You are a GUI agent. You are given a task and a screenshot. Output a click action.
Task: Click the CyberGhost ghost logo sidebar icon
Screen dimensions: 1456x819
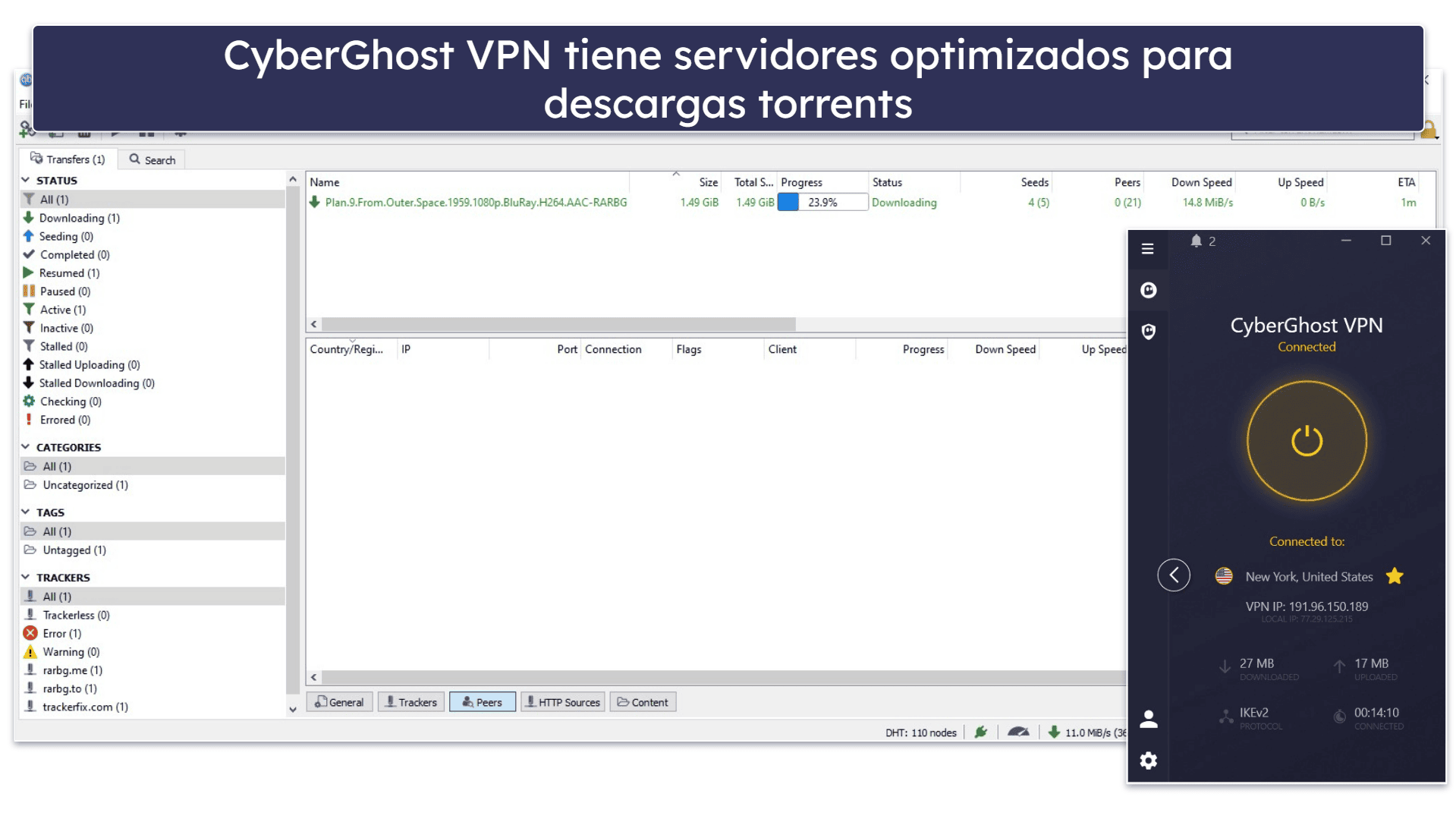[x=1148, y=290]
